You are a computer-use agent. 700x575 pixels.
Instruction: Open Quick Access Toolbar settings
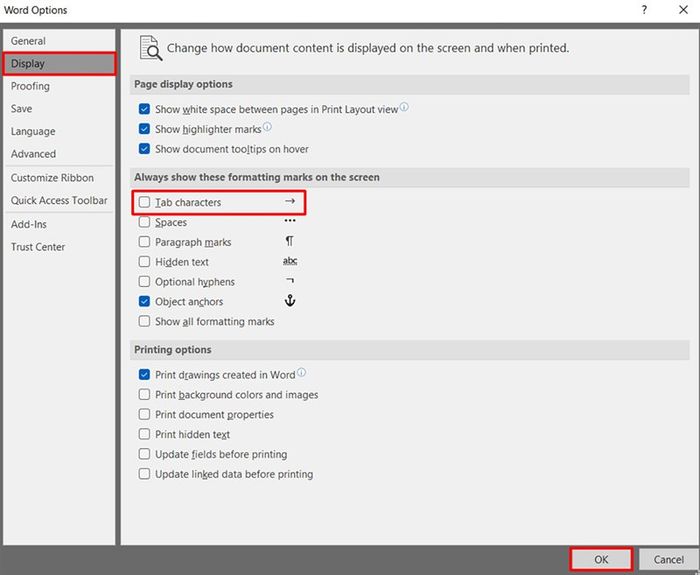coord(59,200)
